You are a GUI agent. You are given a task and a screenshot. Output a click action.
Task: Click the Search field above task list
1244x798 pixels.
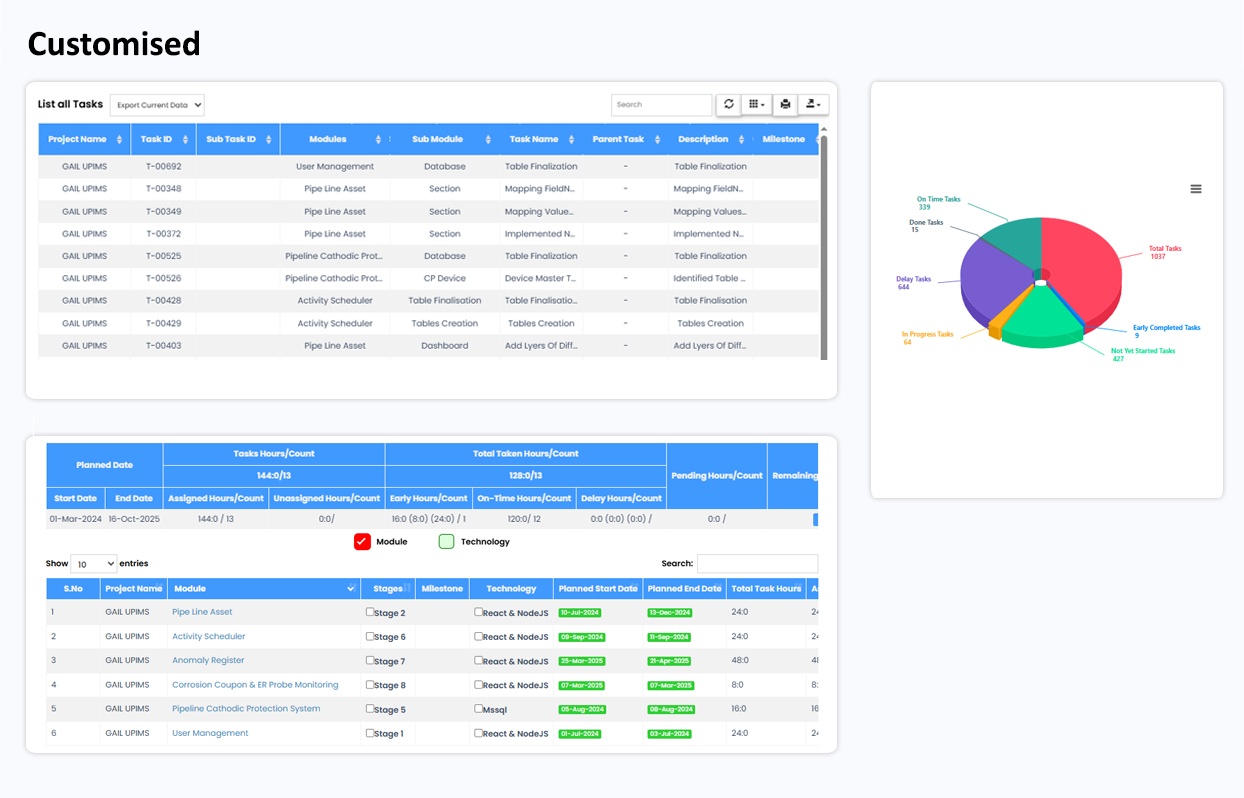(x=661, y=104)
